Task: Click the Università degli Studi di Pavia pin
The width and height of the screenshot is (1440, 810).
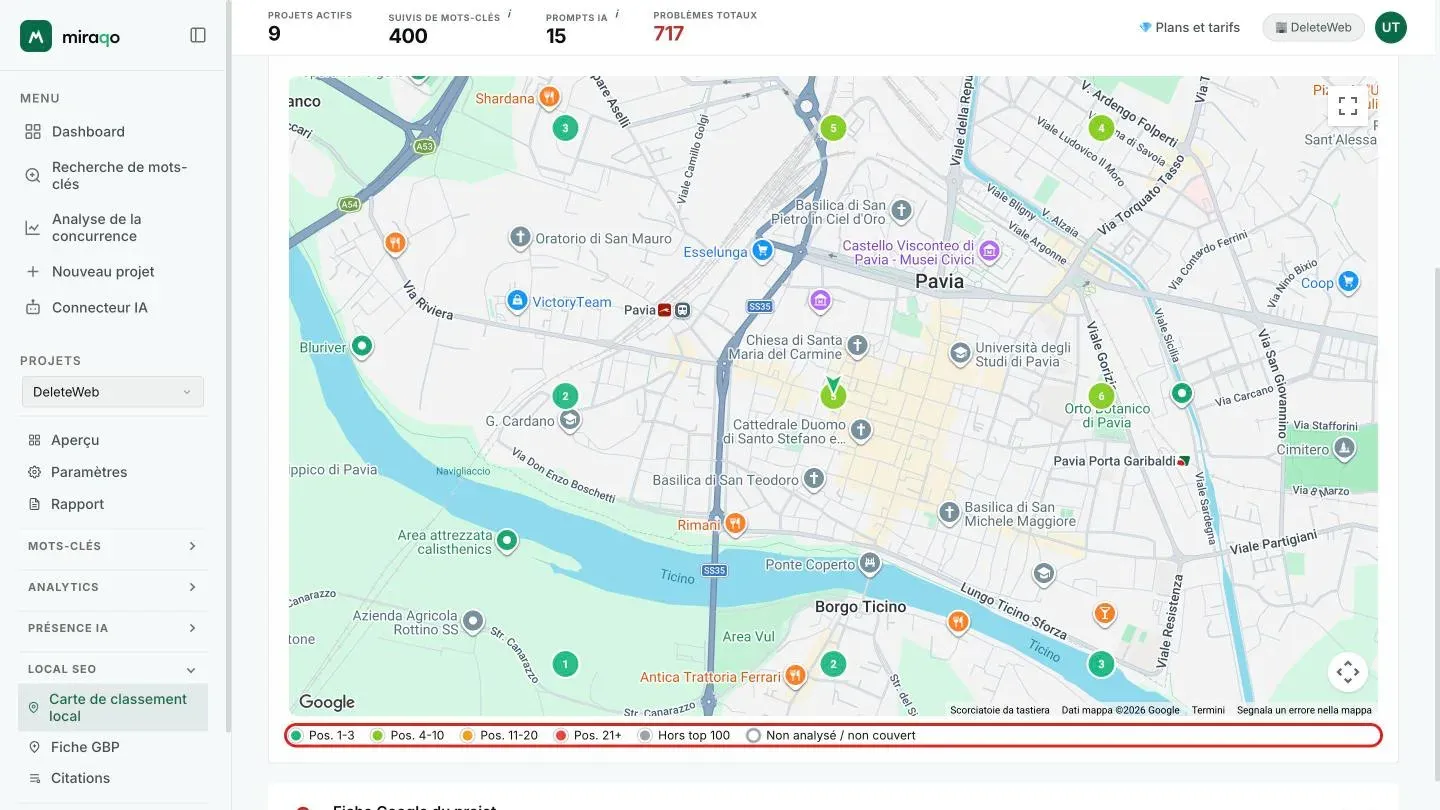Action: [x=960, y=353]
